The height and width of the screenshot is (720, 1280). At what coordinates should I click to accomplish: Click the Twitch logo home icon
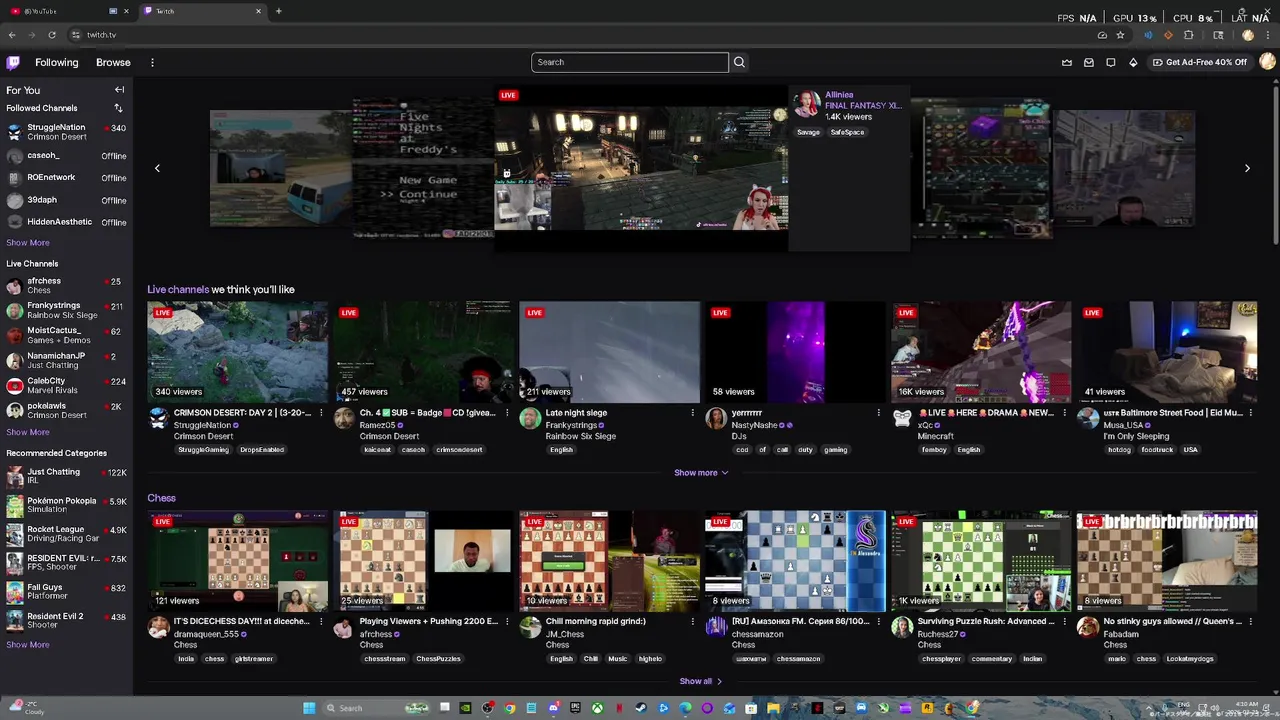pos(13,62)
